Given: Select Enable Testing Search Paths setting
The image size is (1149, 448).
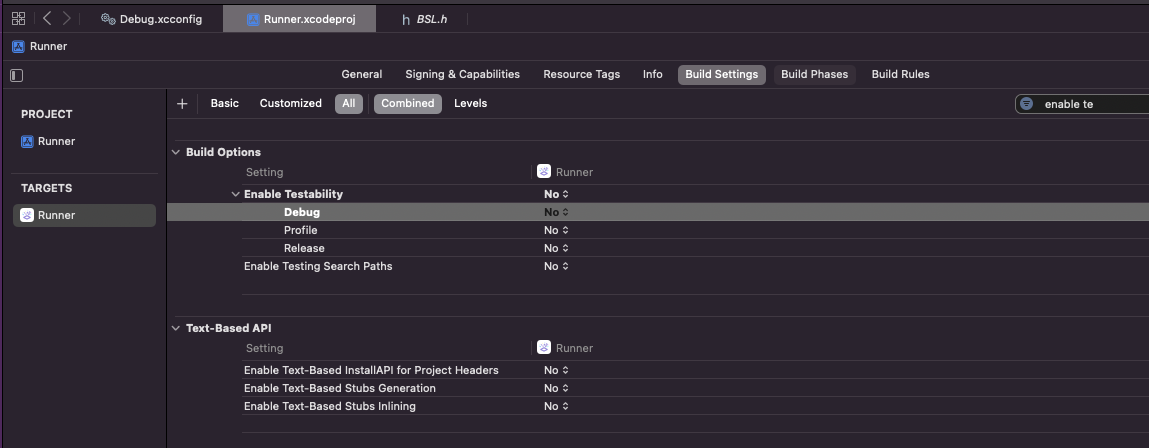Looking at the screenshot, I should [318, 266].
